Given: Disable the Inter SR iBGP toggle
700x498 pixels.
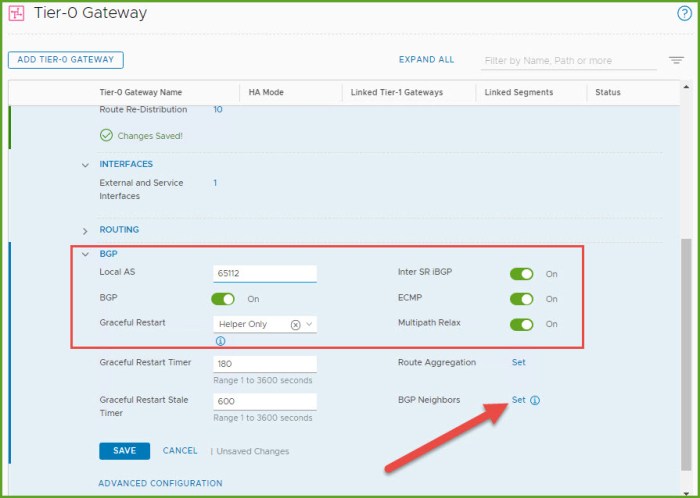Looking at the screenshot, I should pos(521,274).
